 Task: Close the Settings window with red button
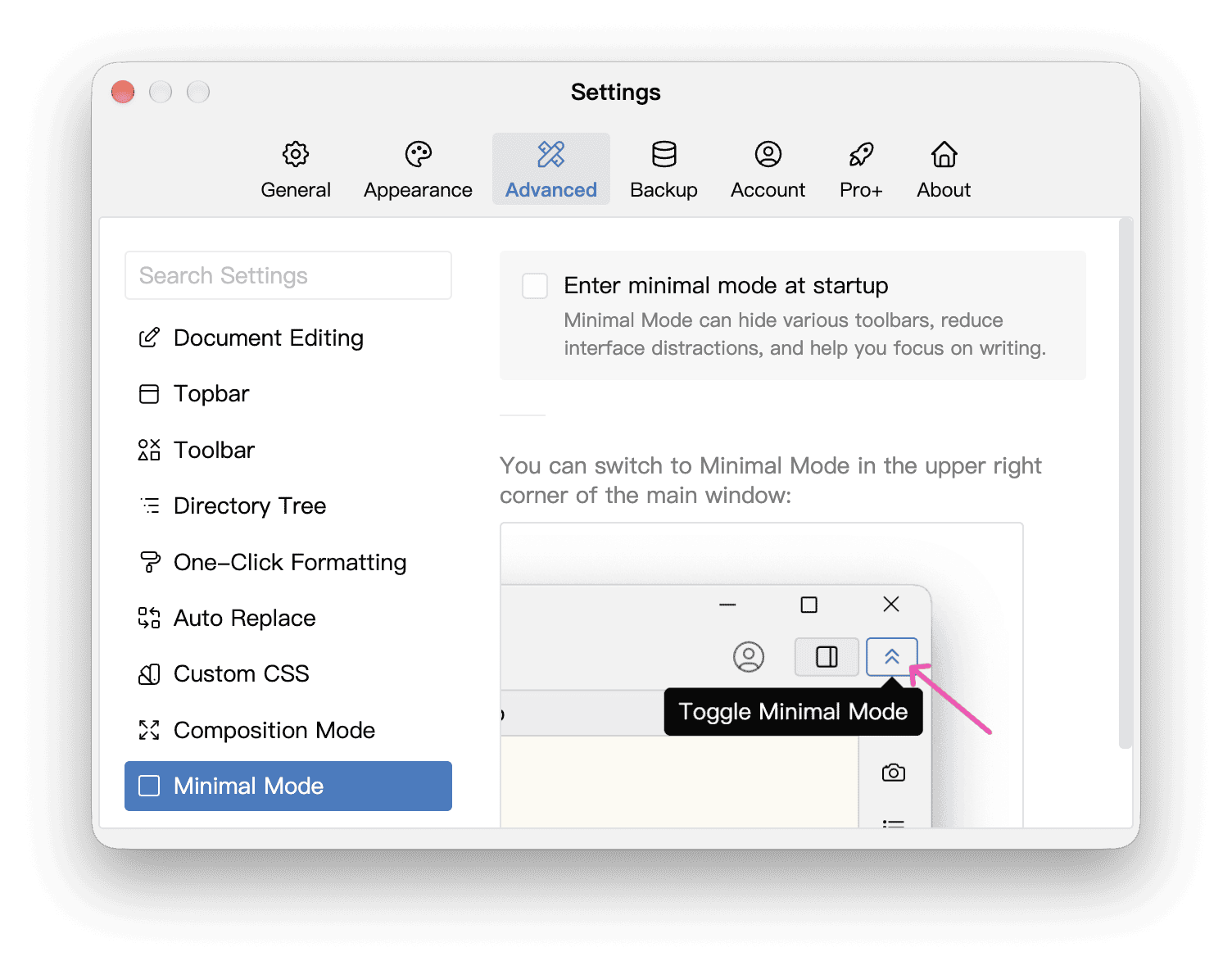pos(123,92)
